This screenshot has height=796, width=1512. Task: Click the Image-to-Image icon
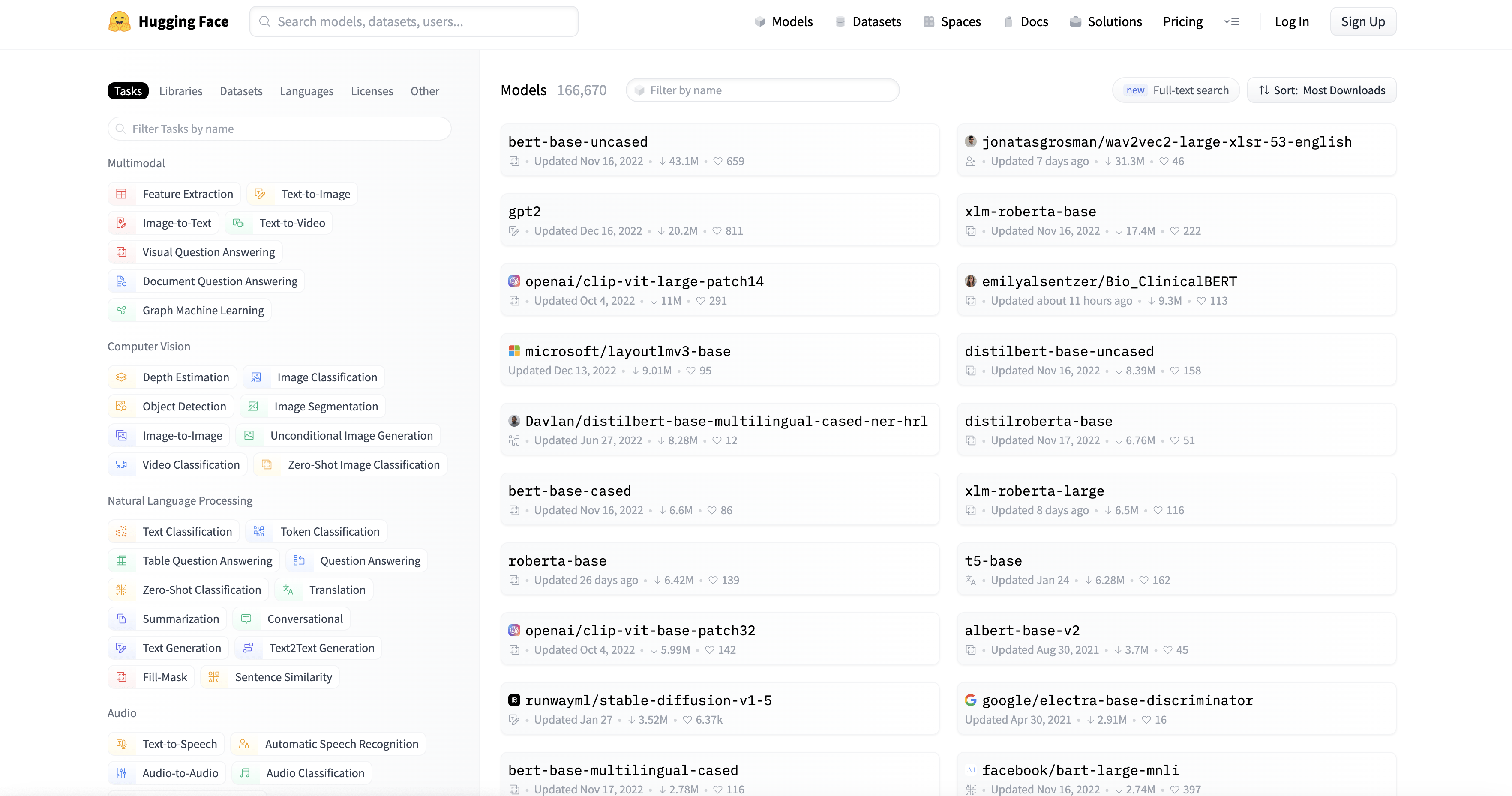[122, 435]
